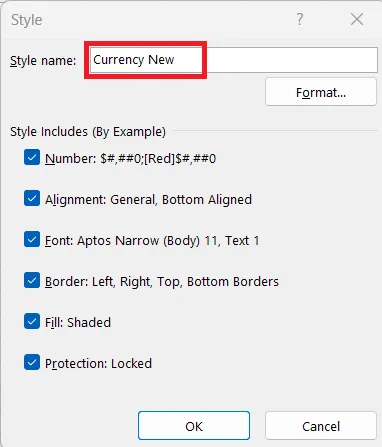
Task: Uncheck the Number format checkbox
Action: pos(32,157)
